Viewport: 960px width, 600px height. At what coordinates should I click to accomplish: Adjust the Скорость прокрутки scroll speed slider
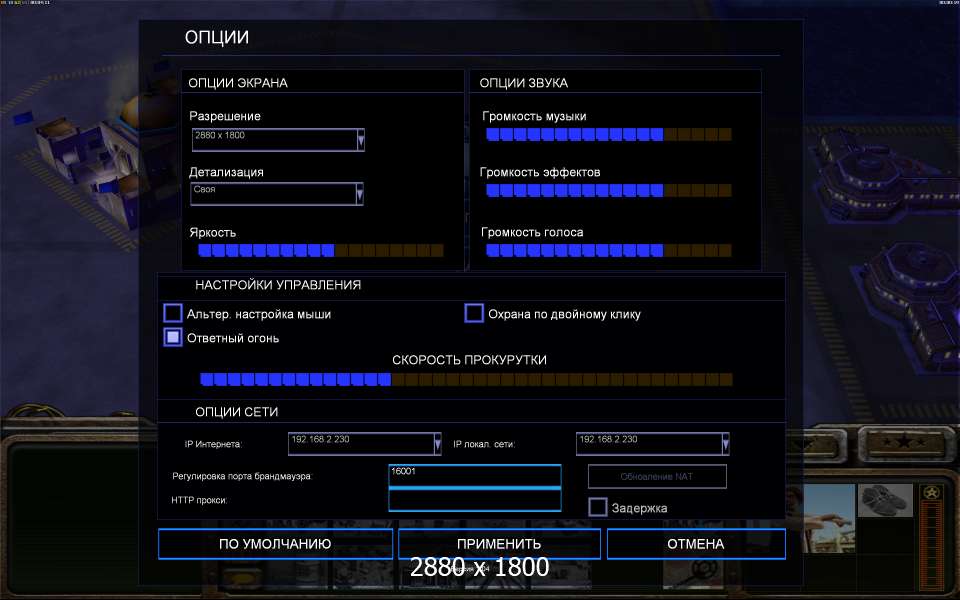pos(467,380)
